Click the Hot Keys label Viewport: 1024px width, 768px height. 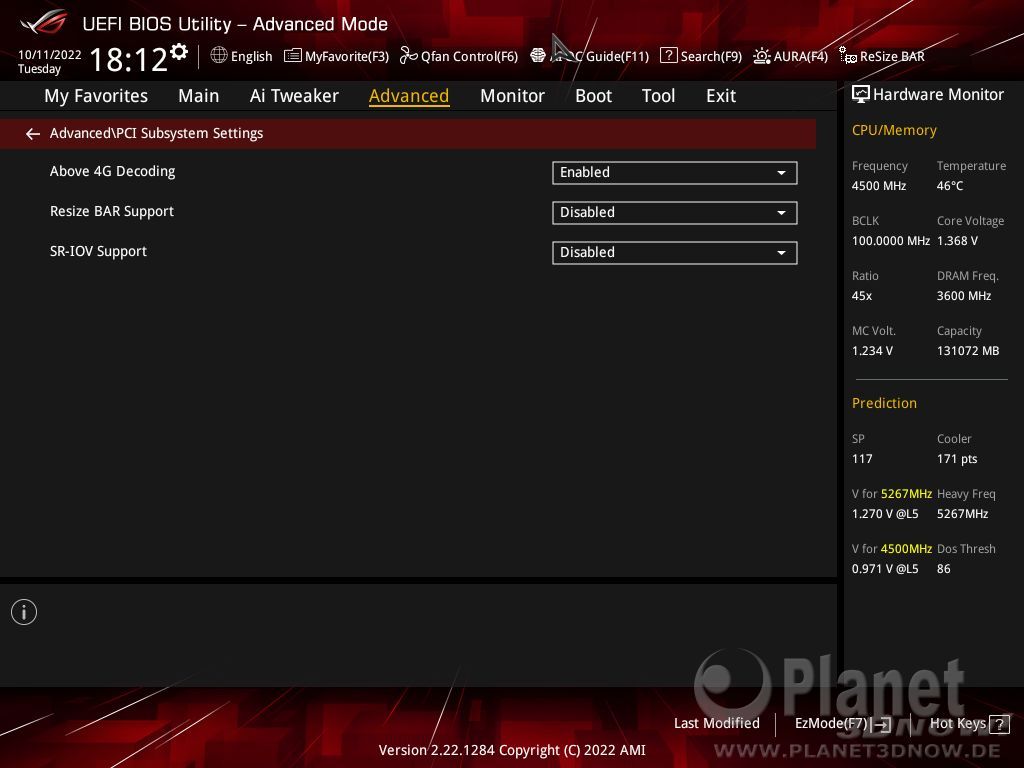(957, 724)
